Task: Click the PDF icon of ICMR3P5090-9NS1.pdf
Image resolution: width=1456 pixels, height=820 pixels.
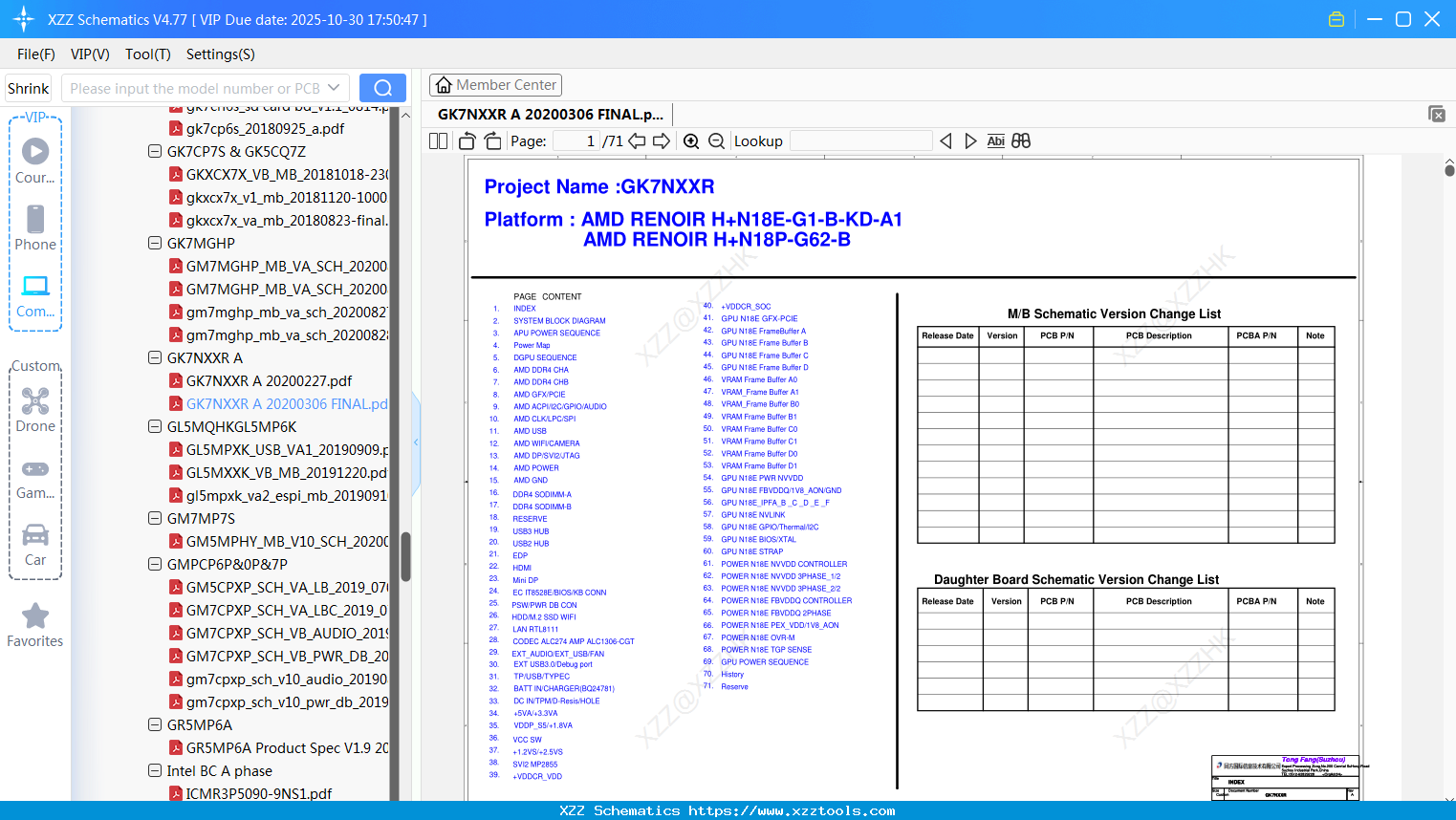Action: pyautogui.click(x=176, y=793)
